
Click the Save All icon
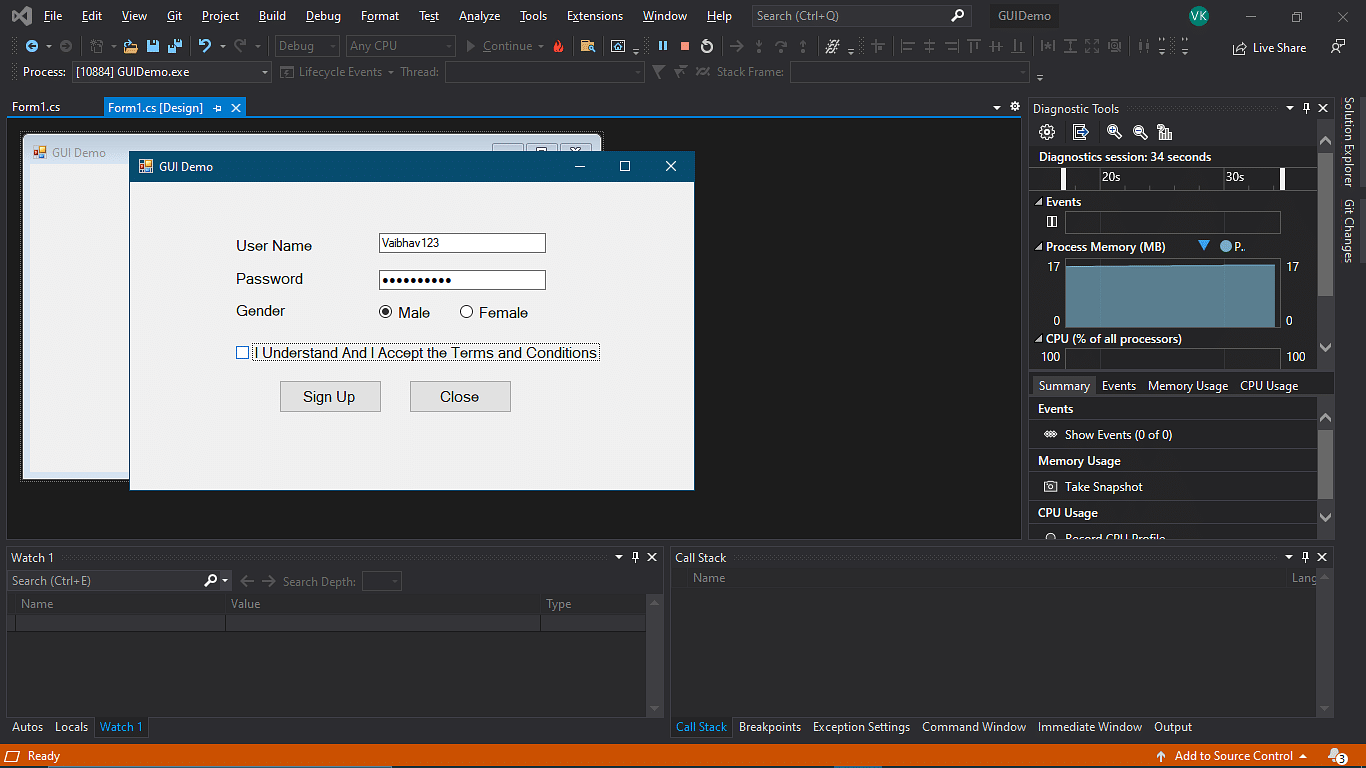[175, 46]
